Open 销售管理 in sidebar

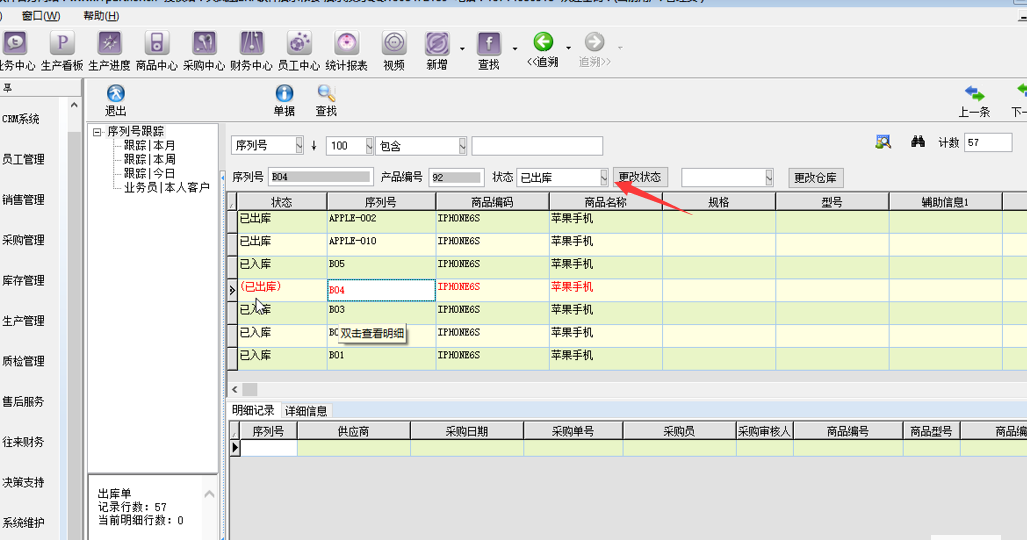point(23,199)
